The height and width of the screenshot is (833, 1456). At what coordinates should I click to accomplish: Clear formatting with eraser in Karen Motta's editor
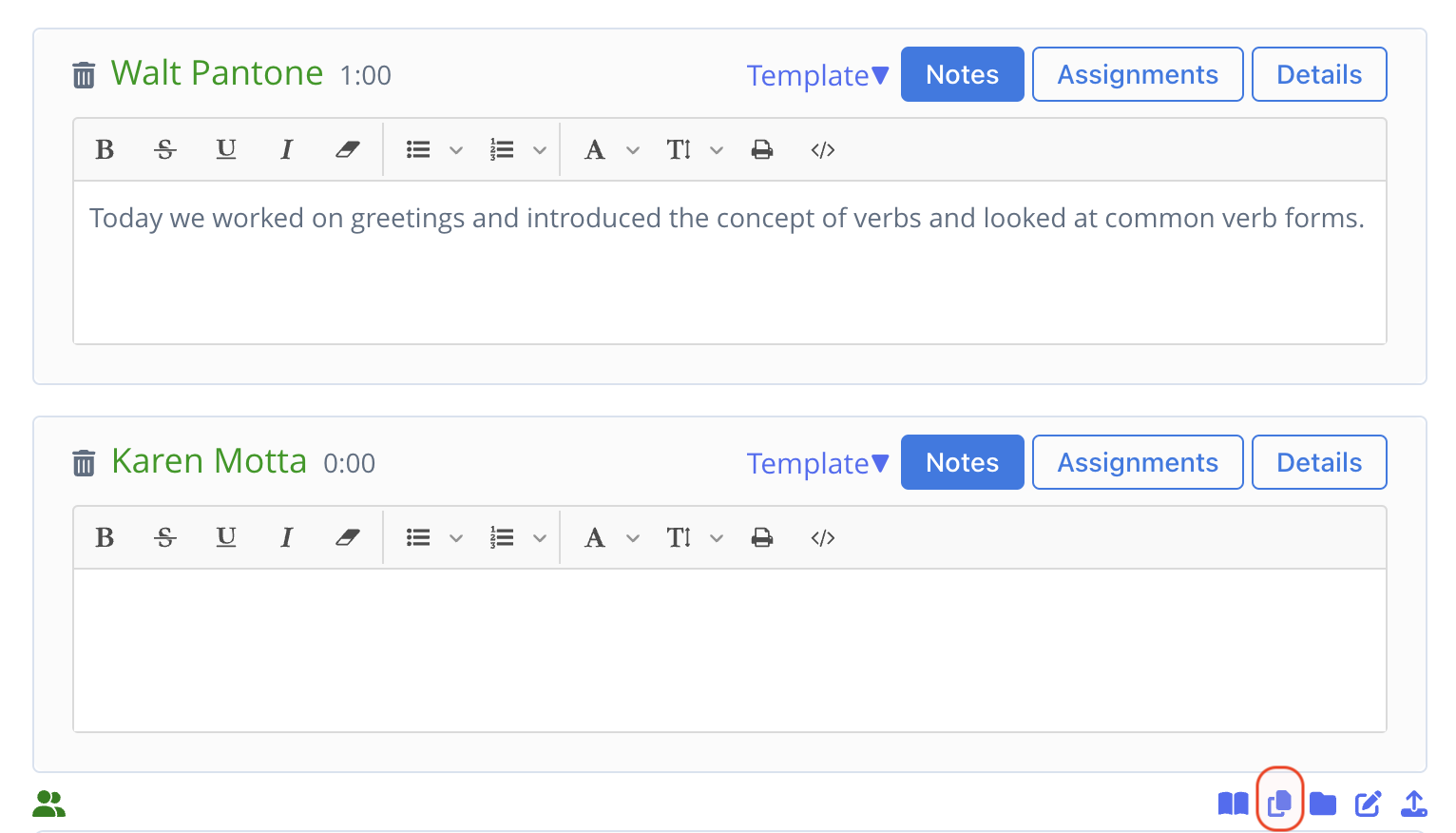(x=348, y=537)
